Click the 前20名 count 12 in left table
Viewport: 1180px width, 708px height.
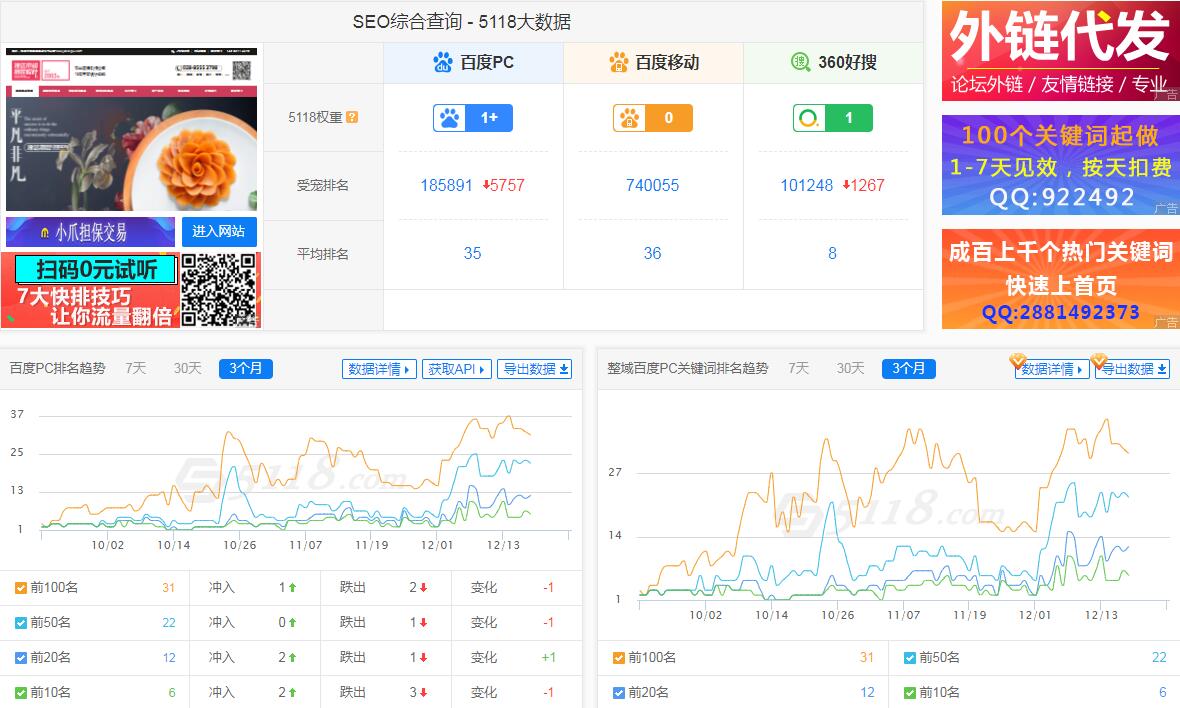pyautogui.click(x=169, y=658)
